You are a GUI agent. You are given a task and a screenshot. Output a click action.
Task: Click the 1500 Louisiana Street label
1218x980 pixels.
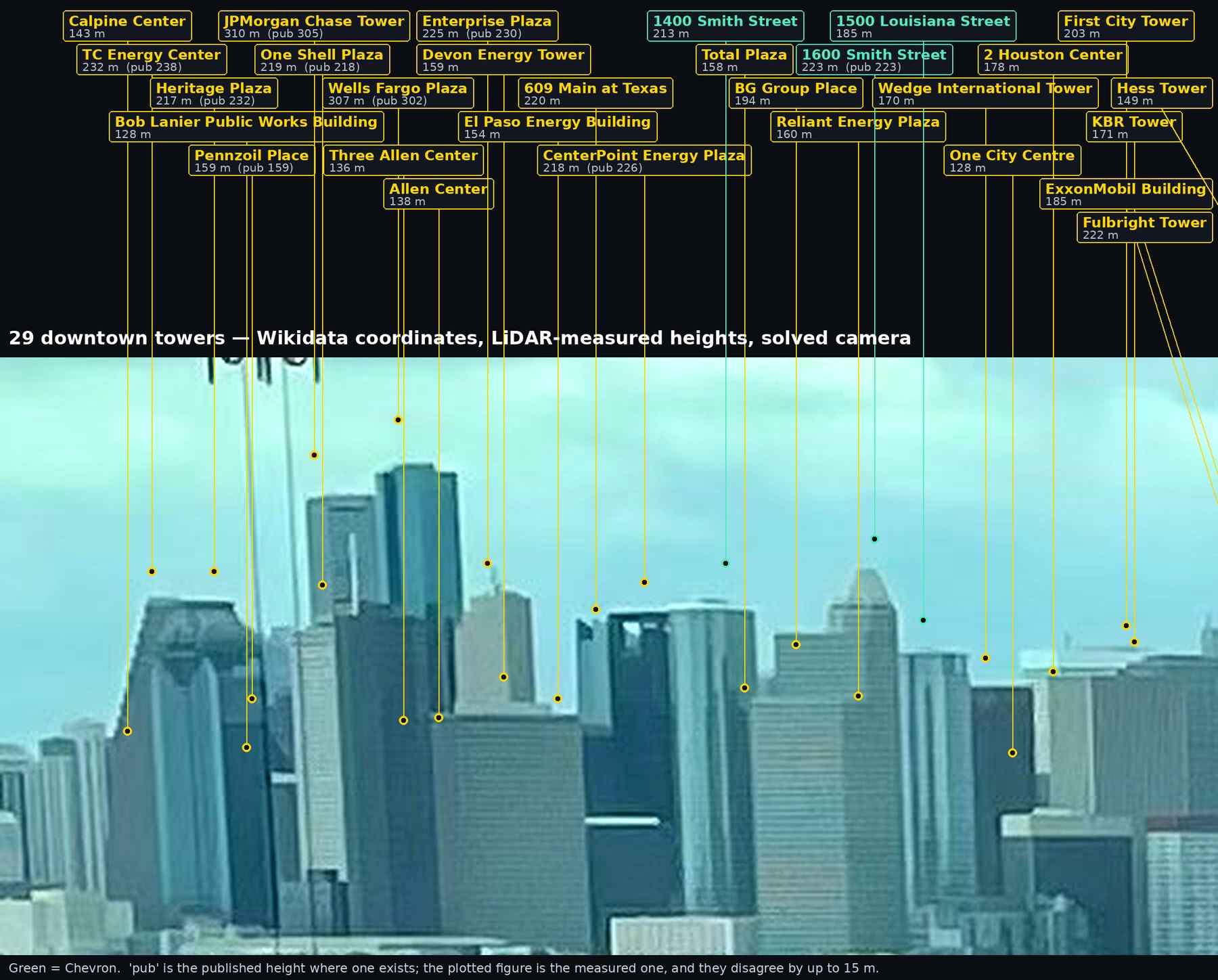click(x=923, y=26)
